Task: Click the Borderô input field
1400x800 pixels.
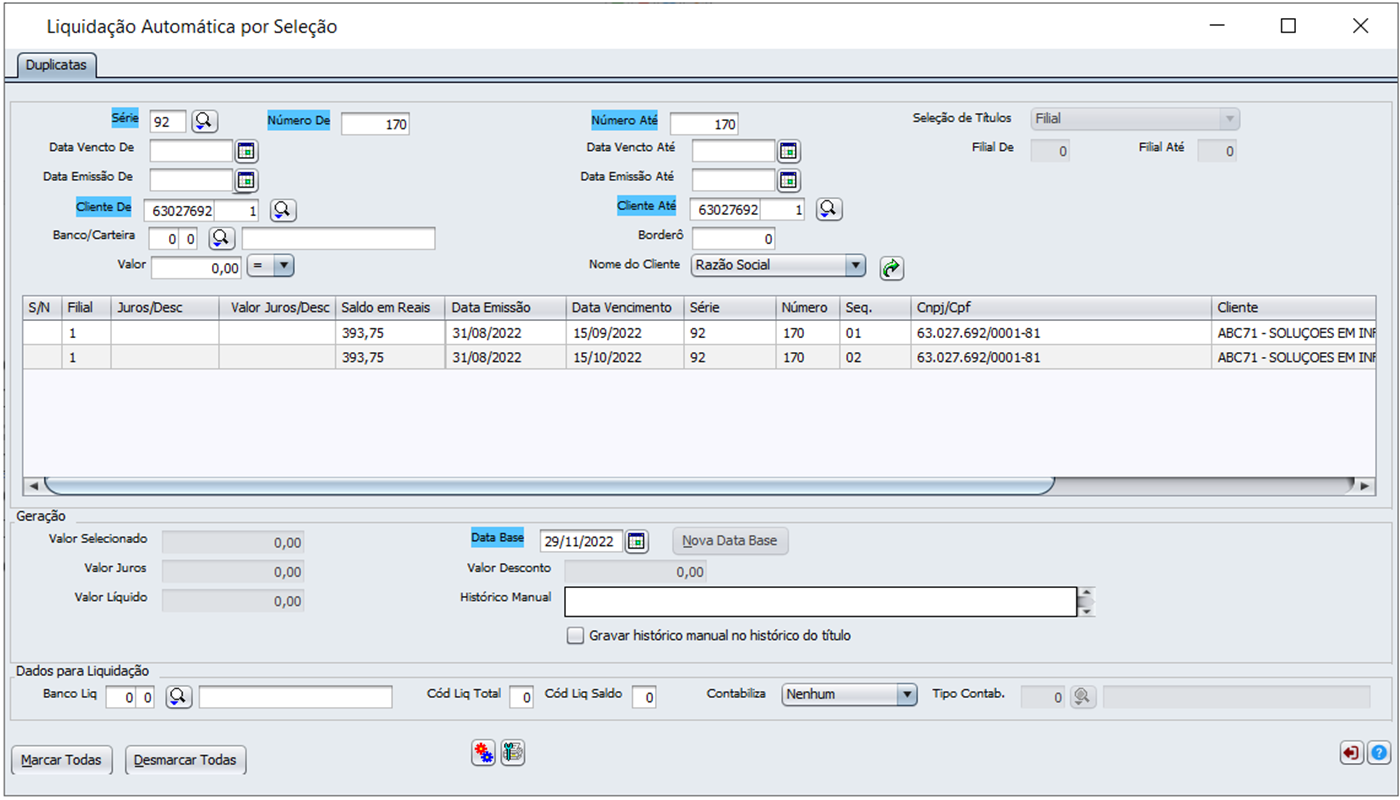Action: click(734, 238)
